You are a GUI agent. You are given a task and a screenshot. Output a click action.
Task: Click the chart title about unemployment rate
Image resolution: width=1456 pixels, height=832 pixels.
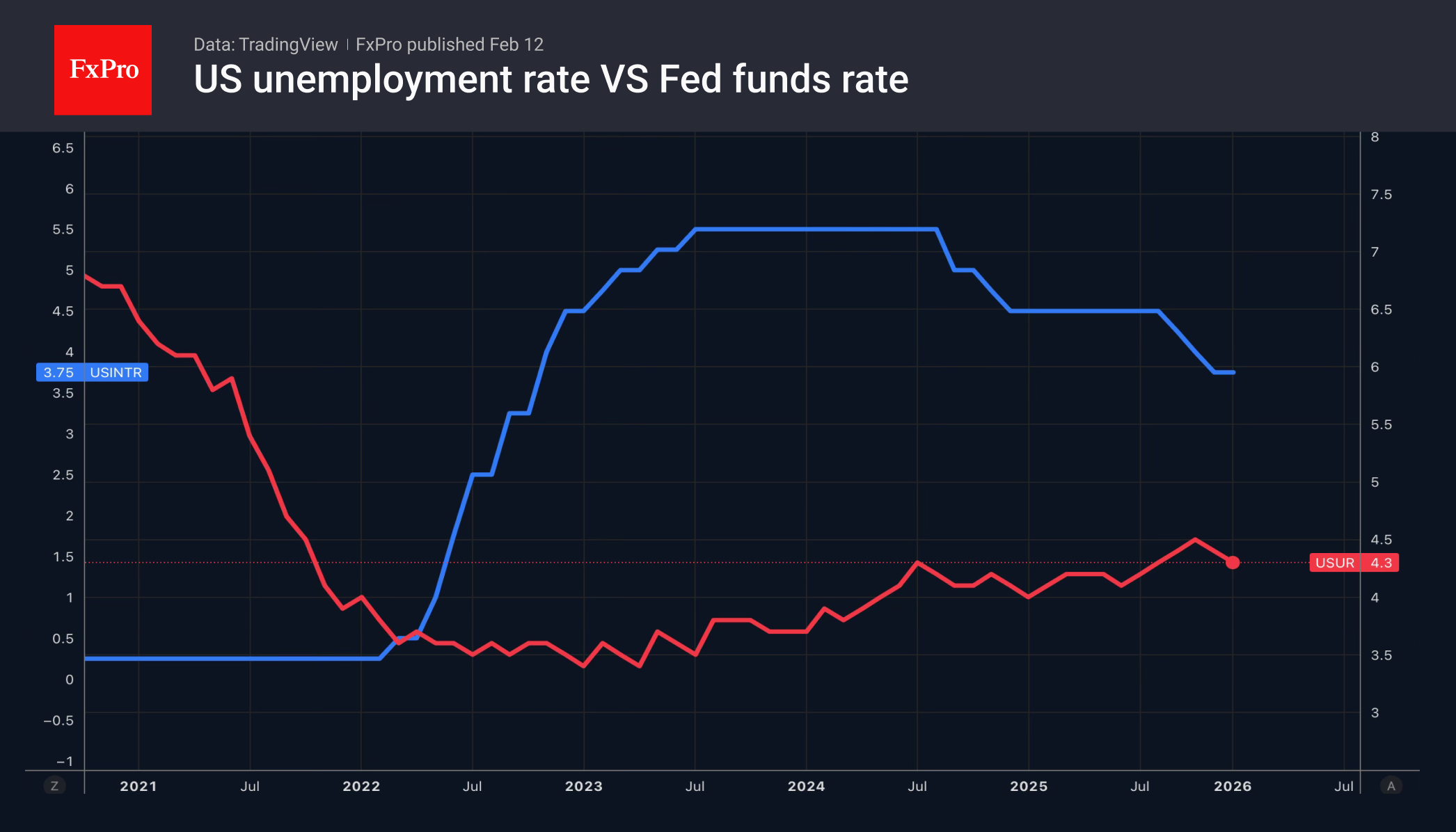(551, 79)
